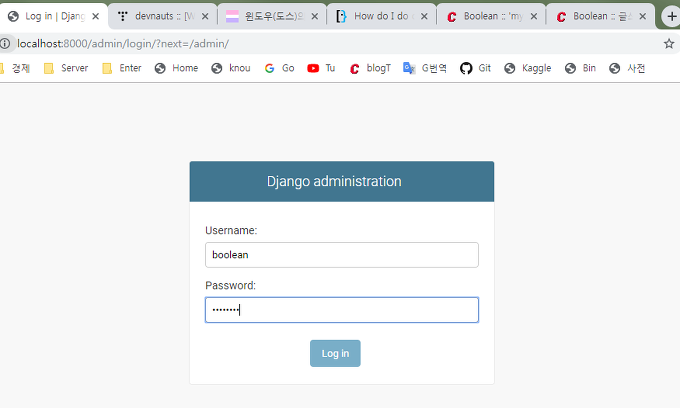The width and height of the screenshot is (680, 408).
Task: Open the Boolean :: 'my tab
Action: pyautogui.click(x=491, y=16)
